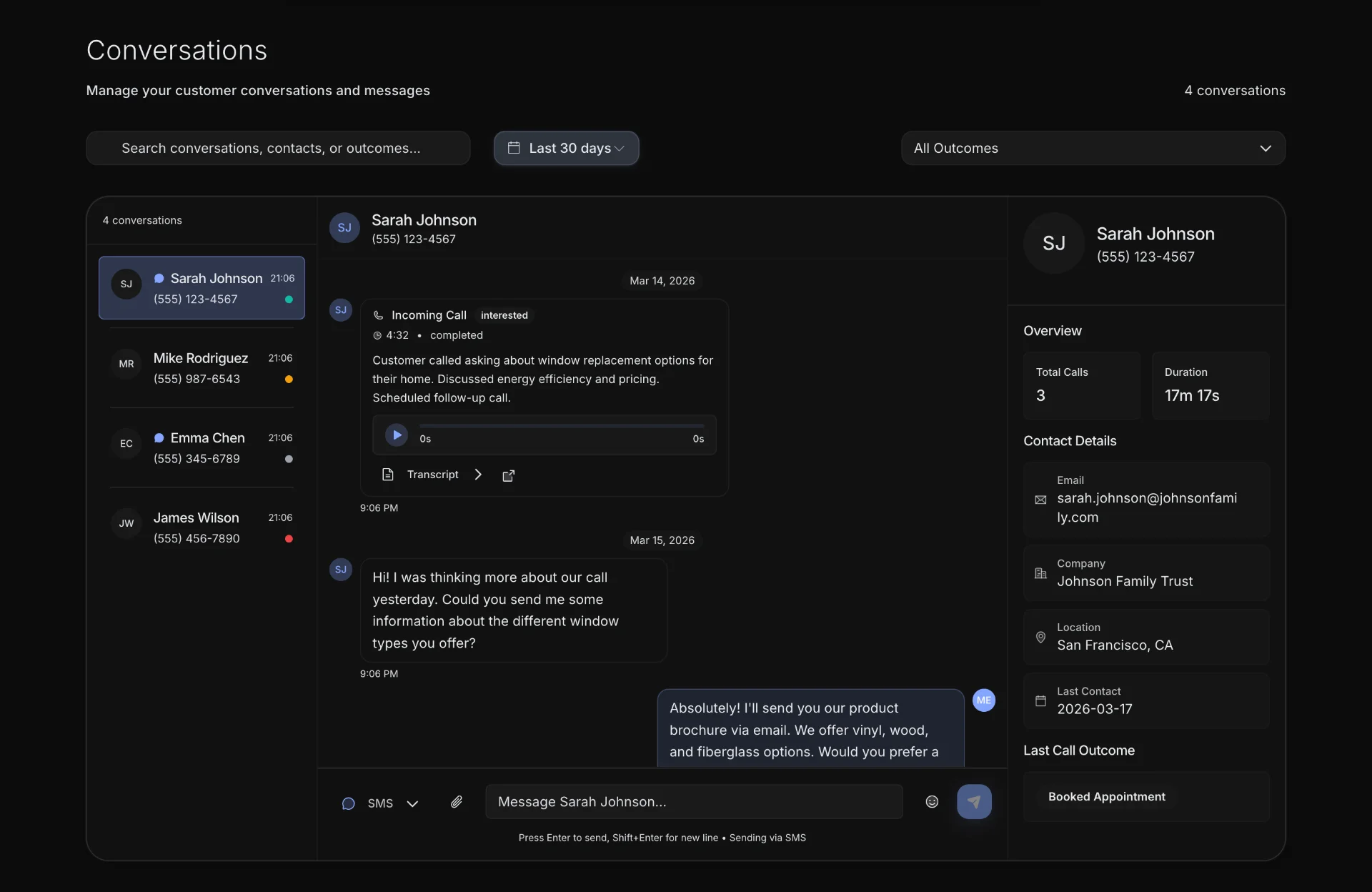Play the call recording
This screenshot has height=892, width=1372.
(x=396, y=435)
